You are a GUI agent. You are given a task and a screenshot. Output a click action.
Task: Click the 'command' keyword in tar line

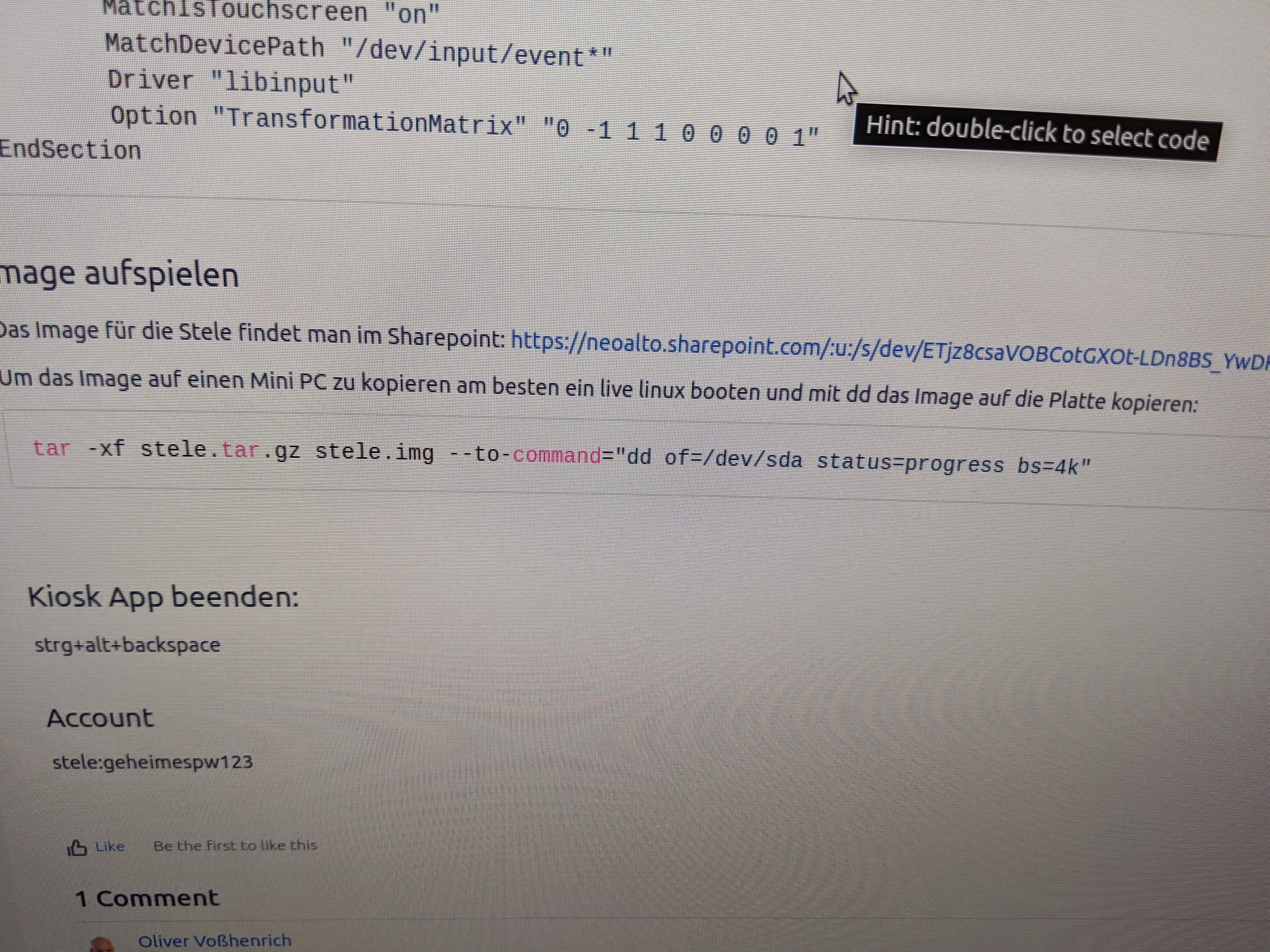pos(556,456)
